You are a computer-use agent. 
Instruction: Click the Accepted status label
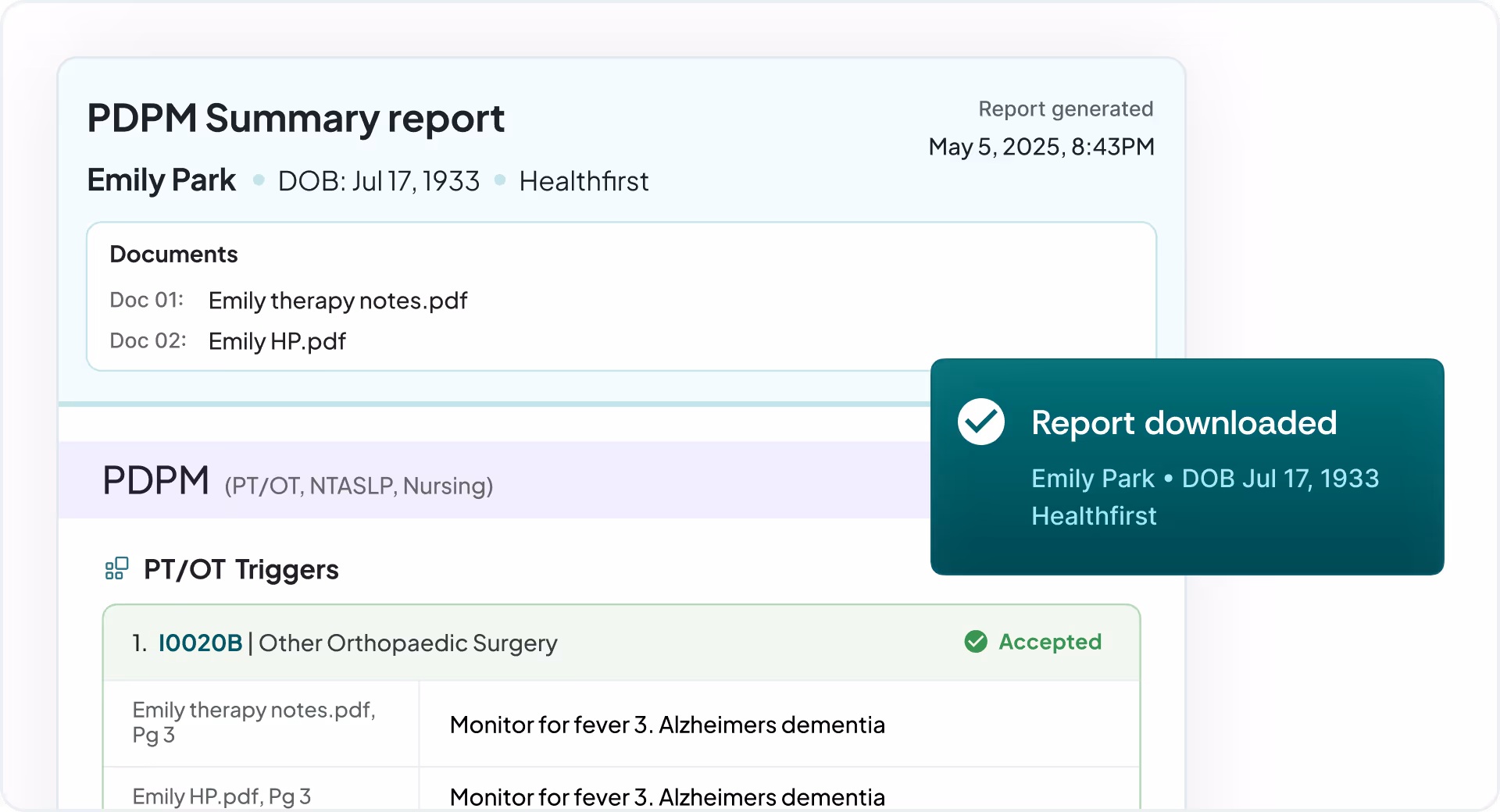1050,642
